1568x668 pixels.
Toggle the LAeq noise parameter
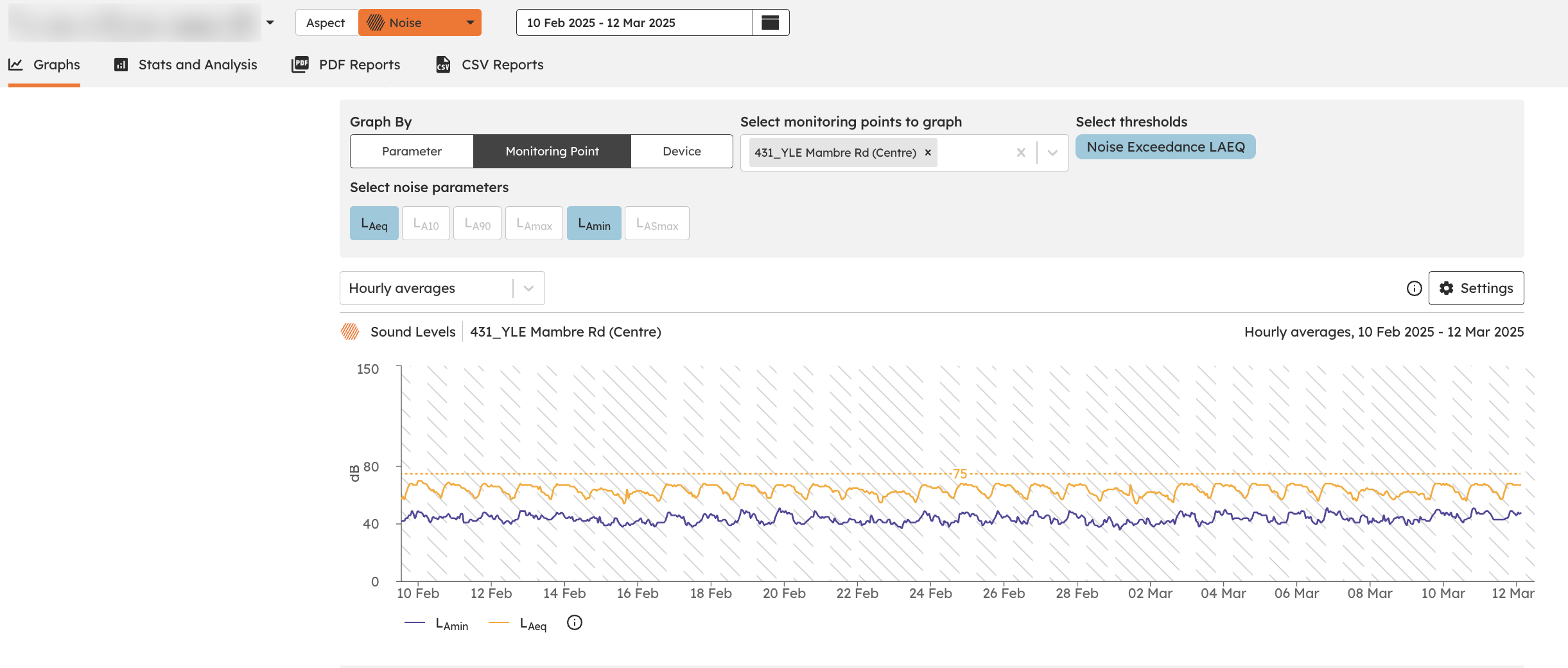(374, 224)
